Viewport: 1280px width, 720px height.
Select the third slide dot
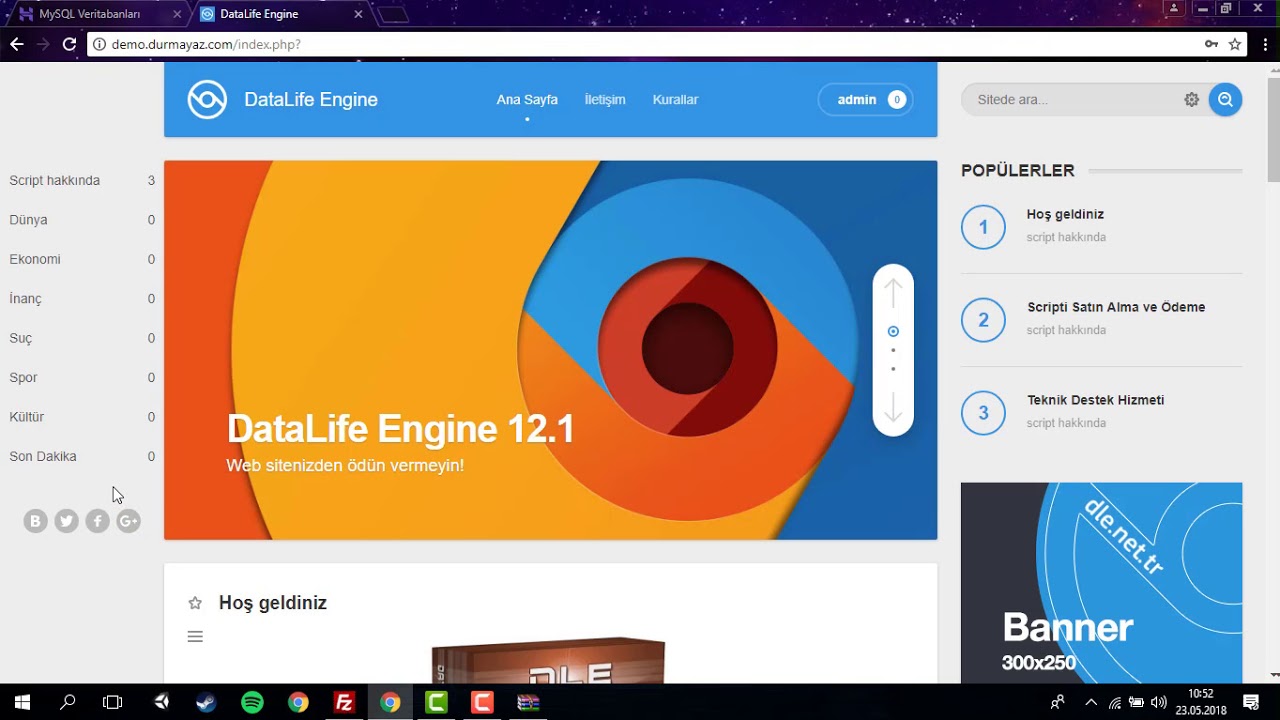point(893,369)
